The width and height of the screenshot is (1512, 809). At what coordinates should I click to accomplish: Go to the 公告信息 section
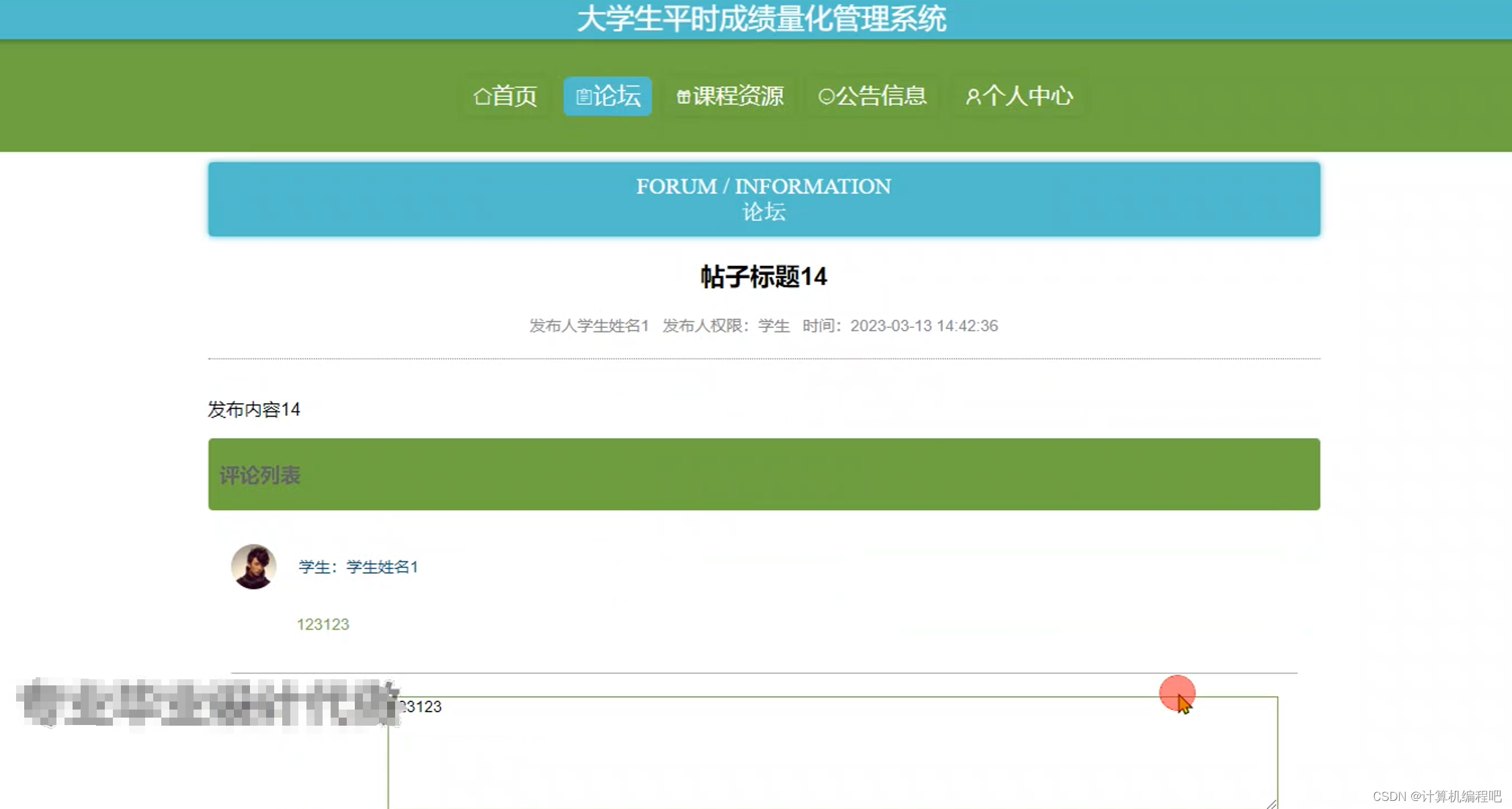click(881, 96)
